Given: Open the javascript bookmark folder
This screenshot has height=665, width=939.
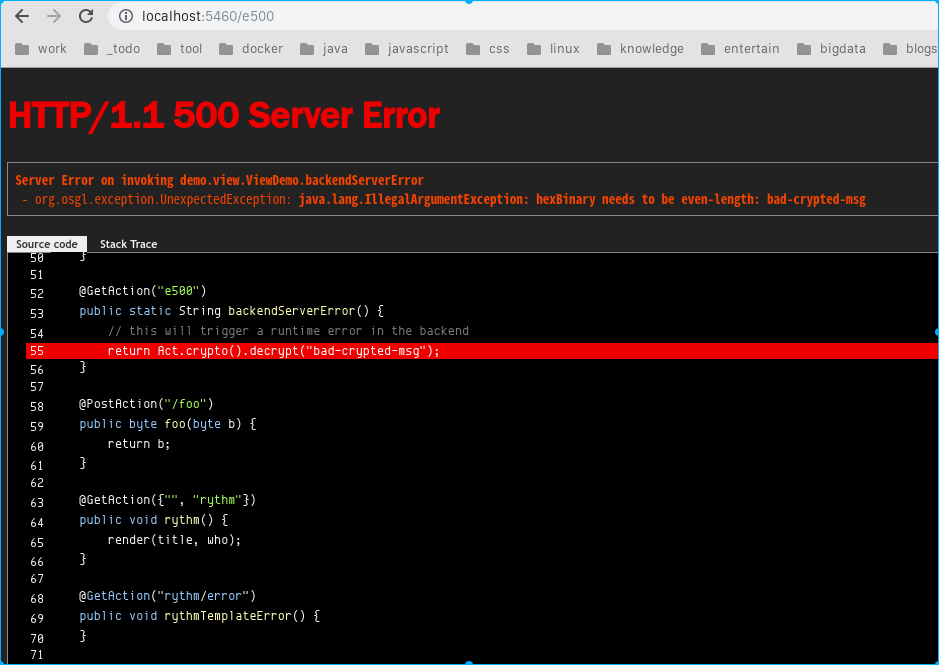Looking at the screenshot, I should (406, 48).
